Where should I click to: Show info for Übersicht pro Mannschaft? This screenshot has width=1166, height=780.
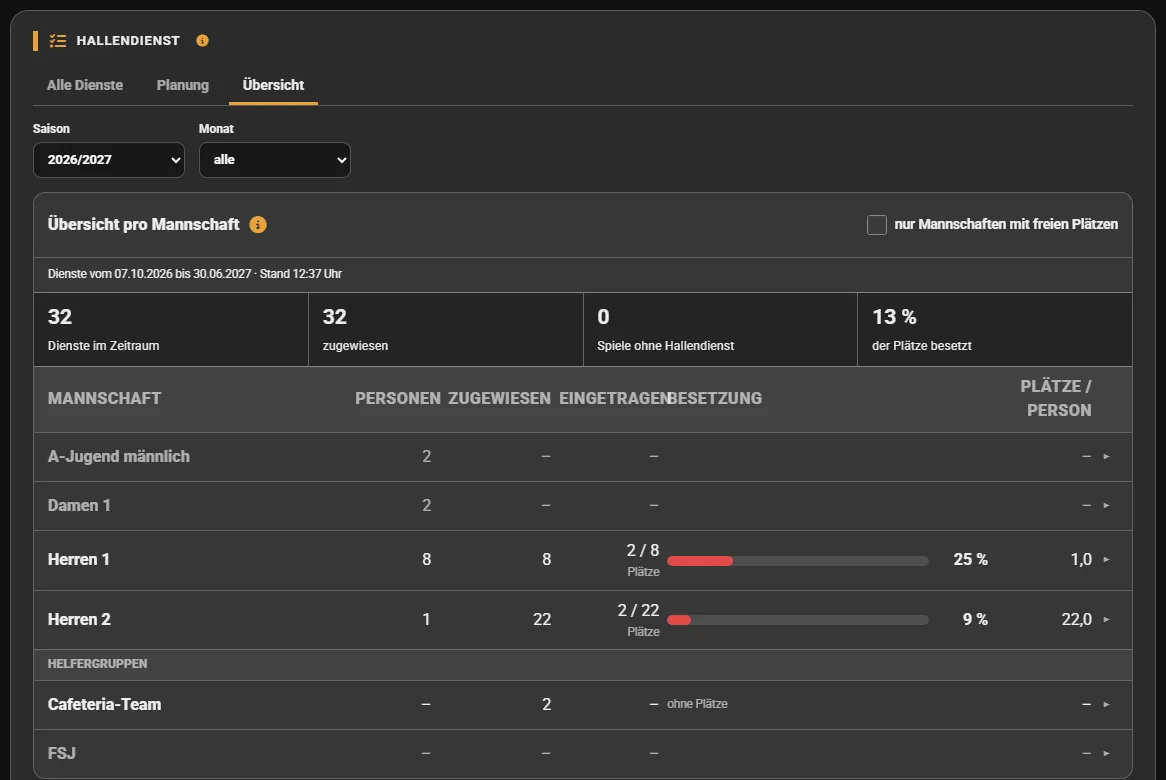pos(258,225)
